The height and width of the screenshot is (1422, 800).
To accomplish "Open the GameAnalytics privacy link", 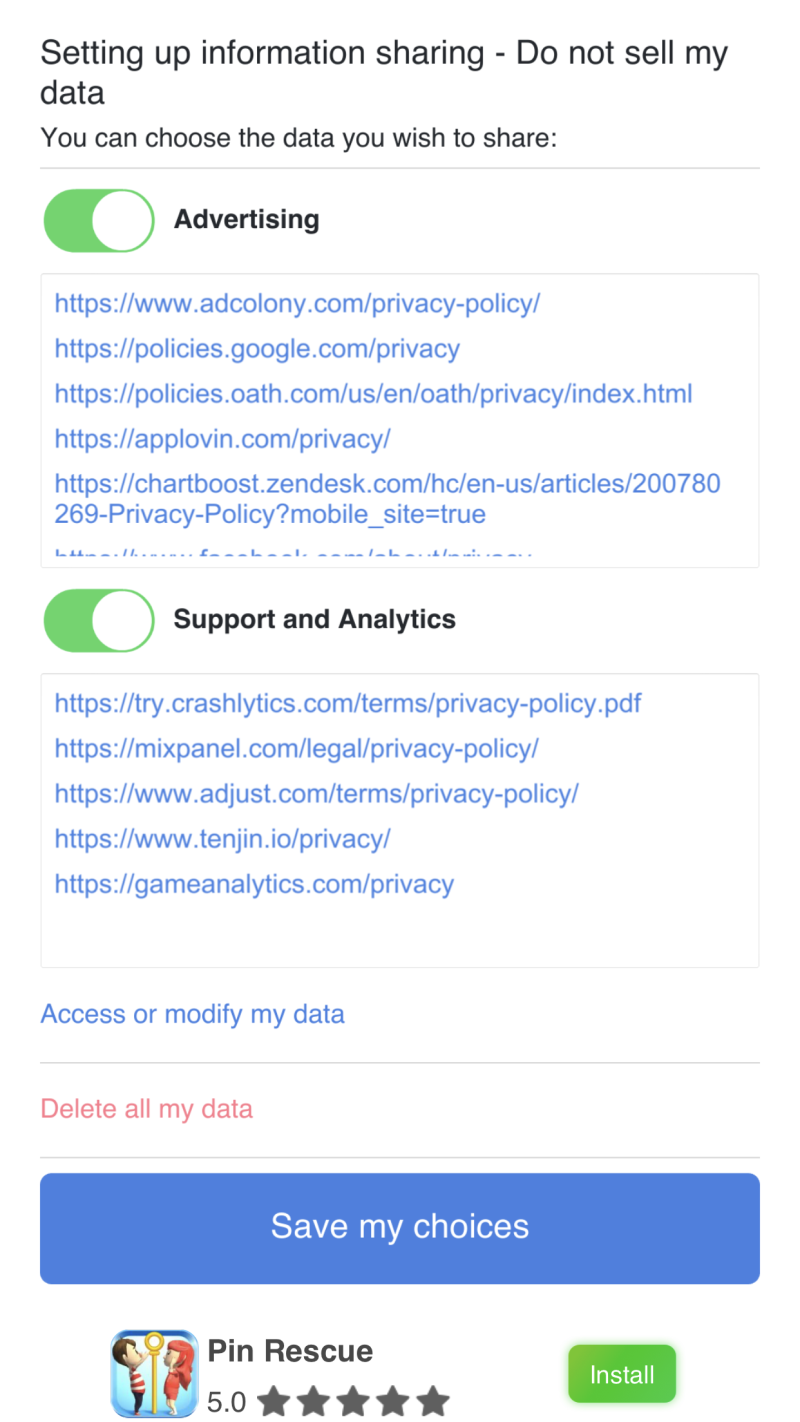I will tap(254, 884).
